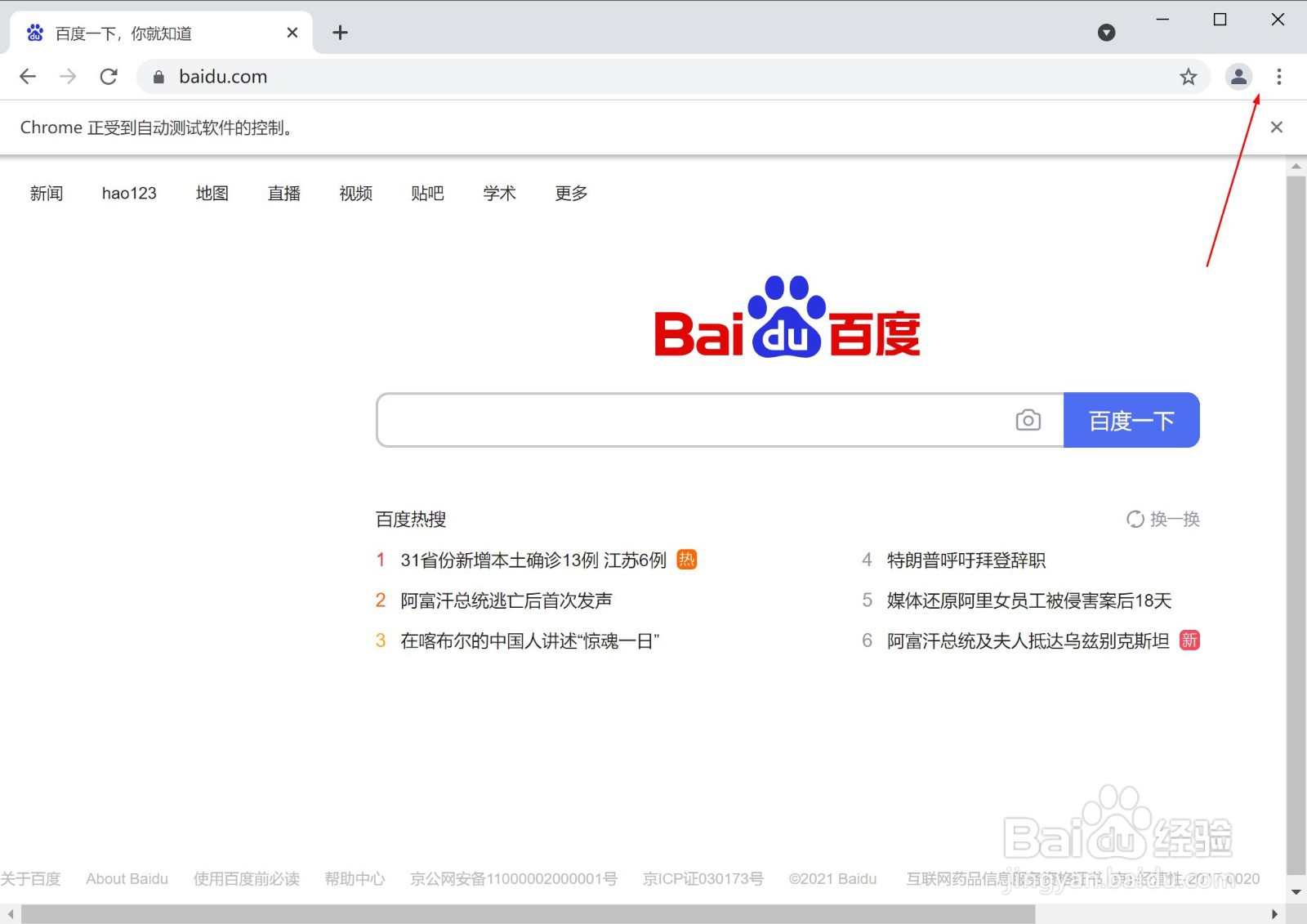The width and height of the screenshot is (1307, 924).
Task: Close the Baidu tab
Action: pyautogui.click(x=292, y=33)
